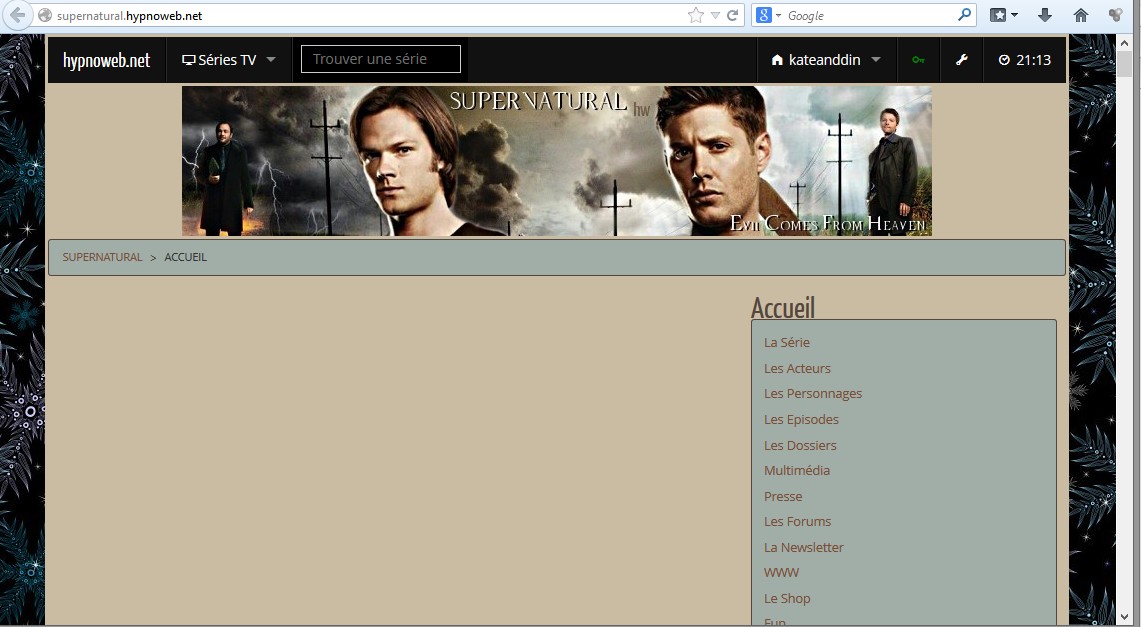Click the site globe icon in address bar

click(44, 15)
